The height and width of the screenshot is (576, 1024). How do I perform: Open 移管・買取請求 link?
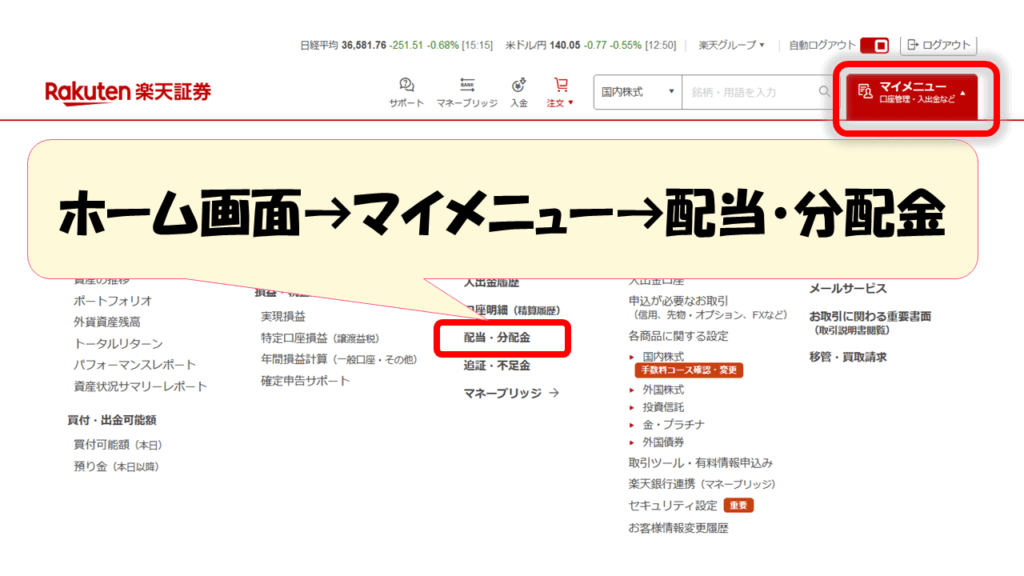point(848,357)
